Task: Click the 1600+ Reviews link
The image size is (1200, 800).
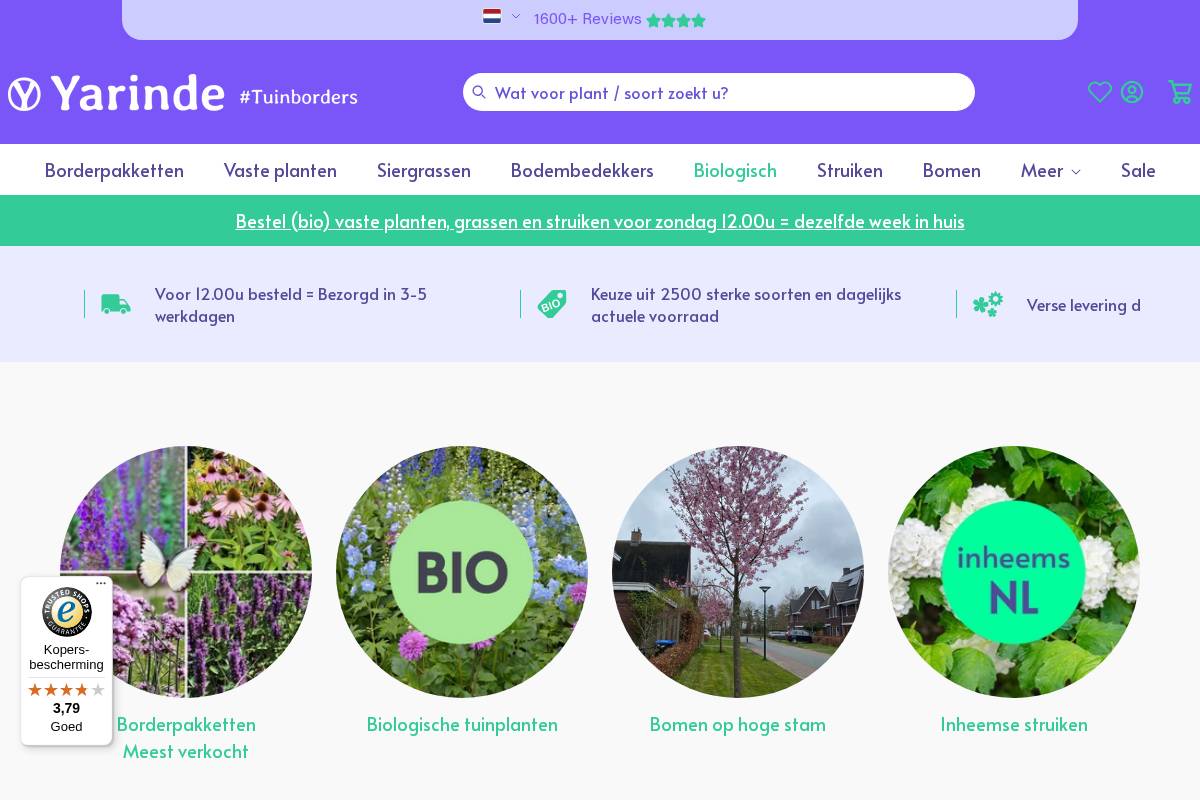Action: click(x=588, y=19)
